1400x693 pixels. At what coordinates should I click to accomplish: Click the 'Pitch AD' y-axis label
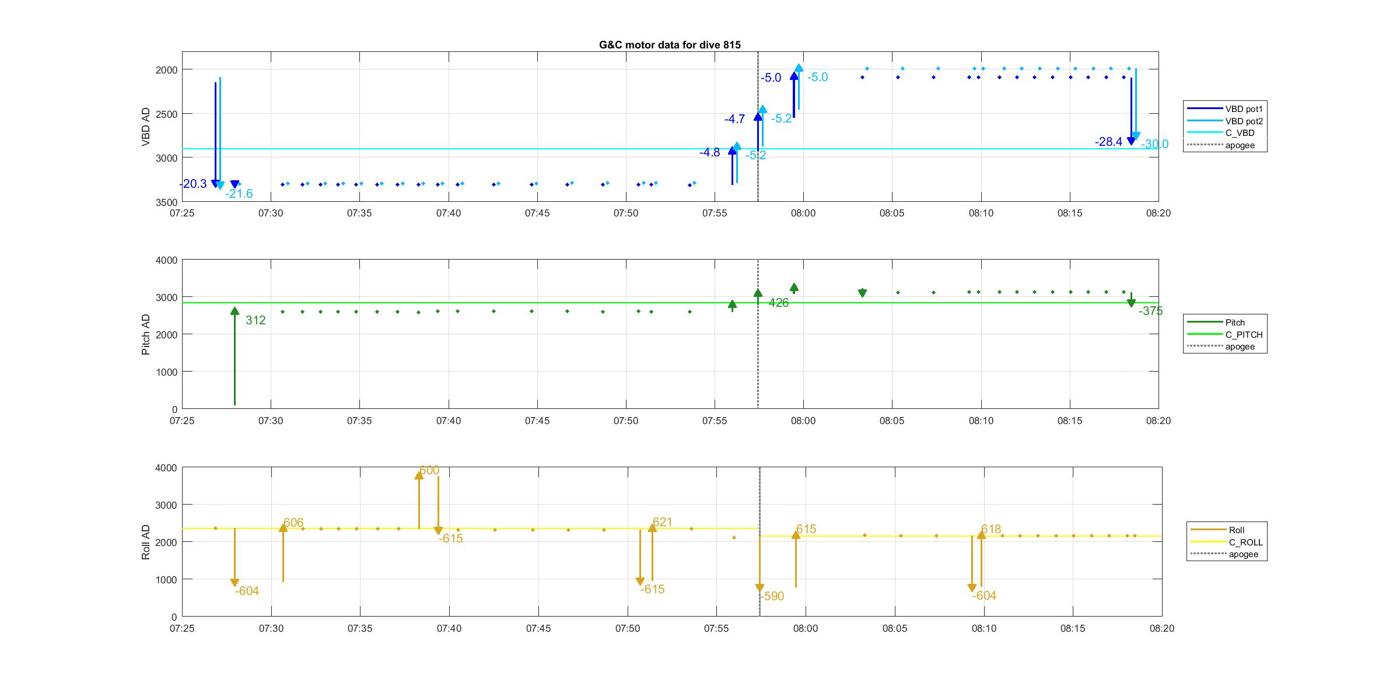point(146,334)
